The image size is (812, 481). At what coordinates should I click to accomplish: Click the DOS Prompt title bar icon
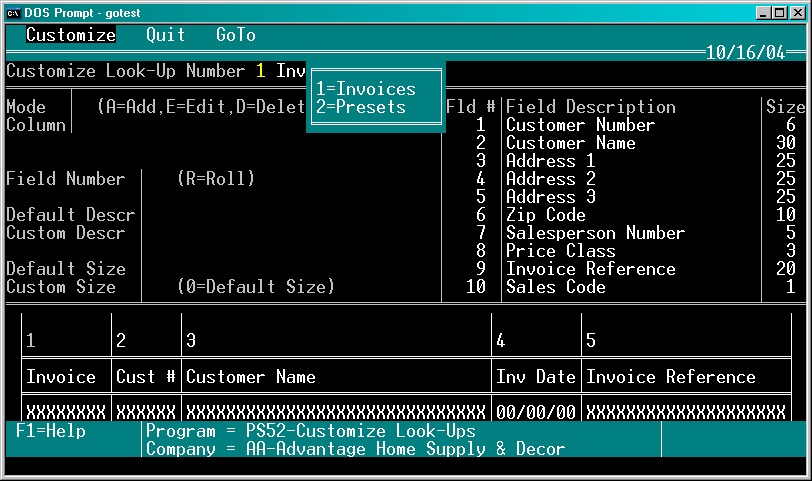13,13
